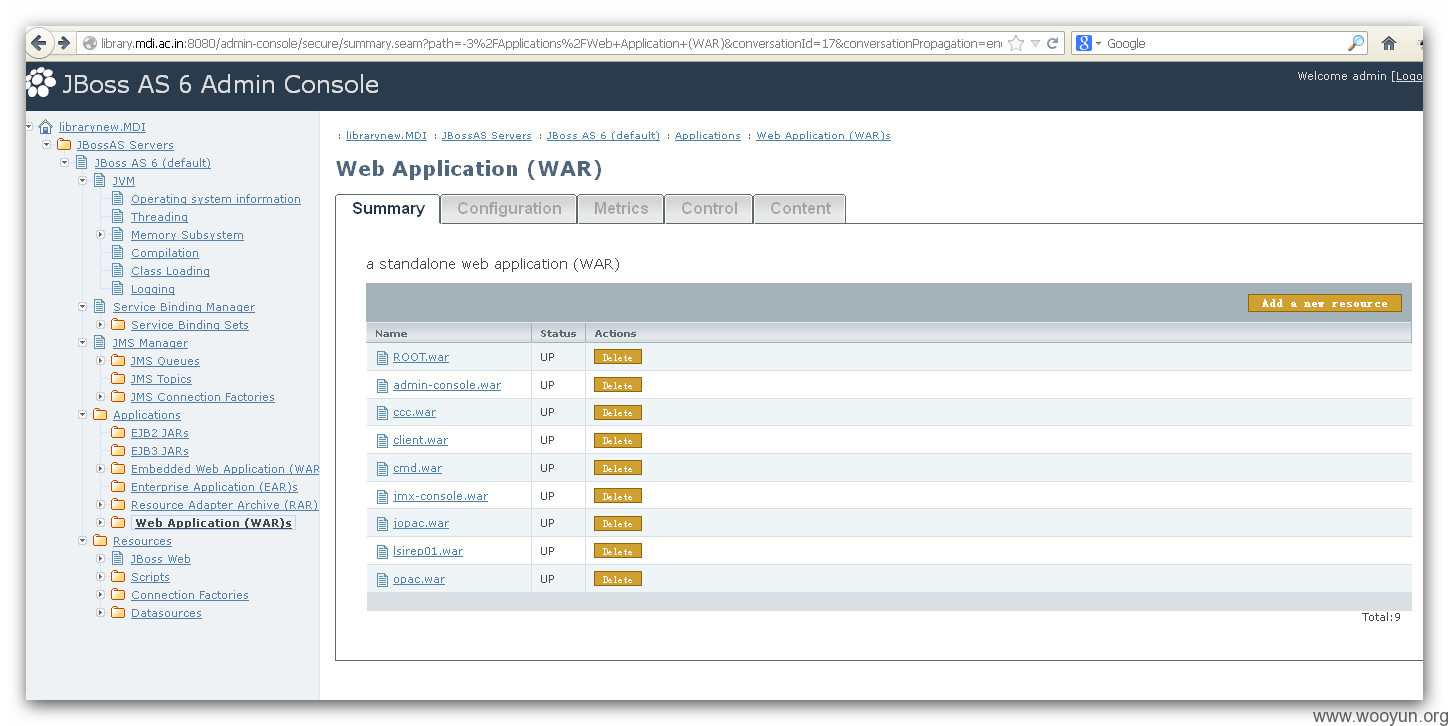Click the Name column header
This screenshot has width=1449, height=726.
click(391, 333)
